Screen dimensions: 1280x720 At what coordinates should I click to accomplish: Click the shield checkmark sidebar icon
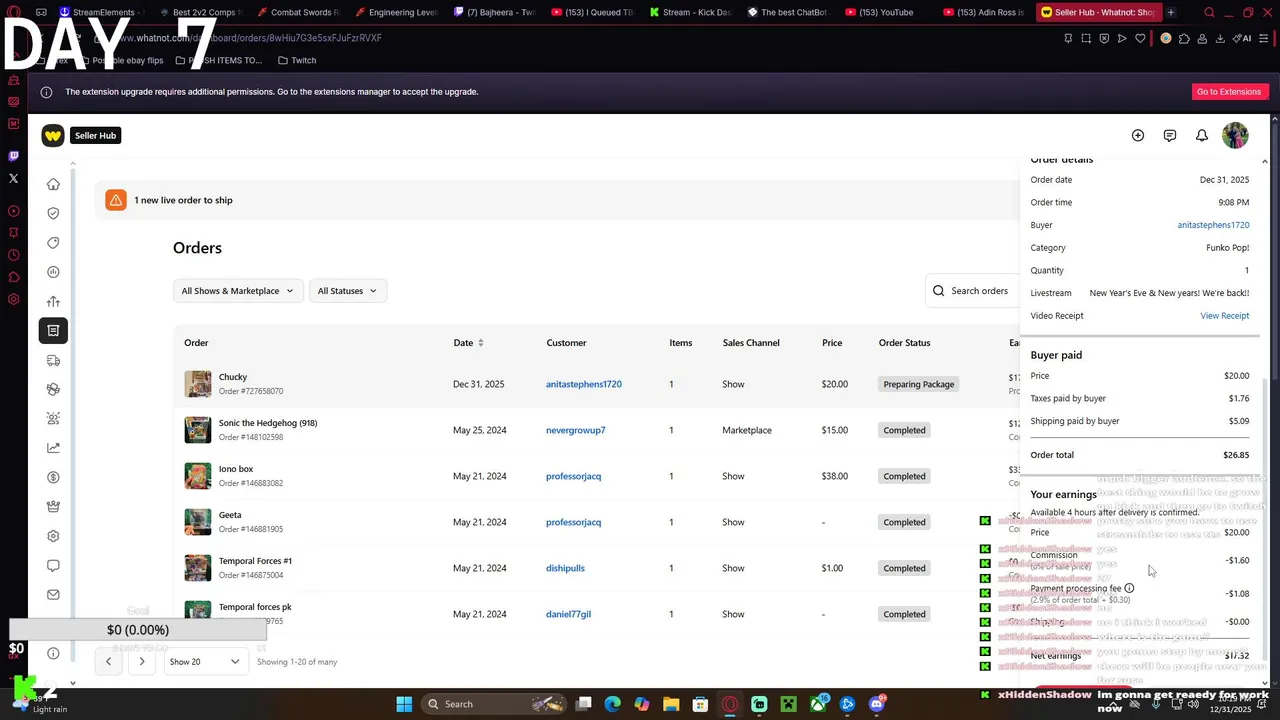pos(53,213)
